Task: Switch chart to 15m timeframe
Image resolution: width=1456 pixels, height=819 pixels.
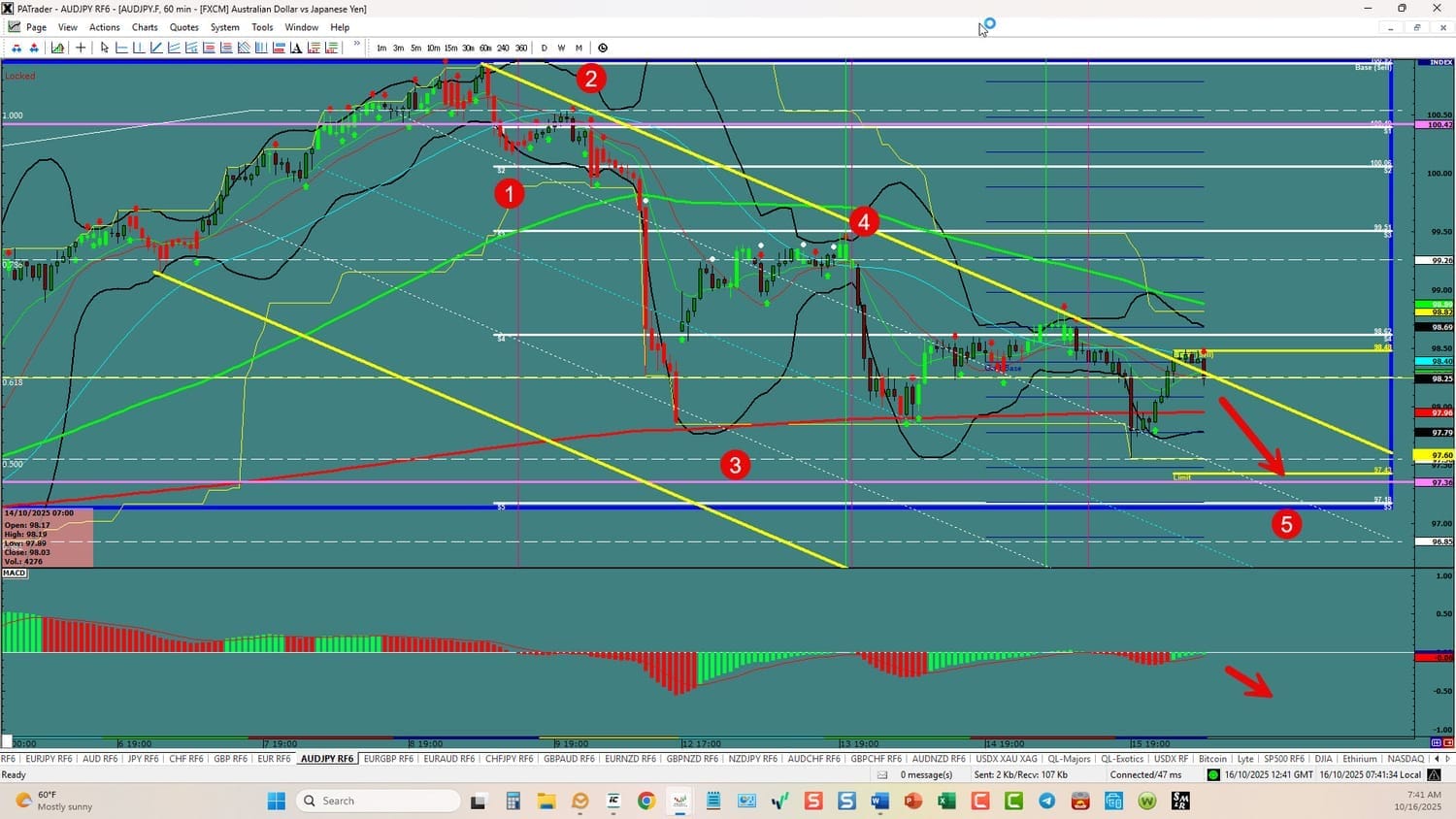Action: (x=450, y=48)
